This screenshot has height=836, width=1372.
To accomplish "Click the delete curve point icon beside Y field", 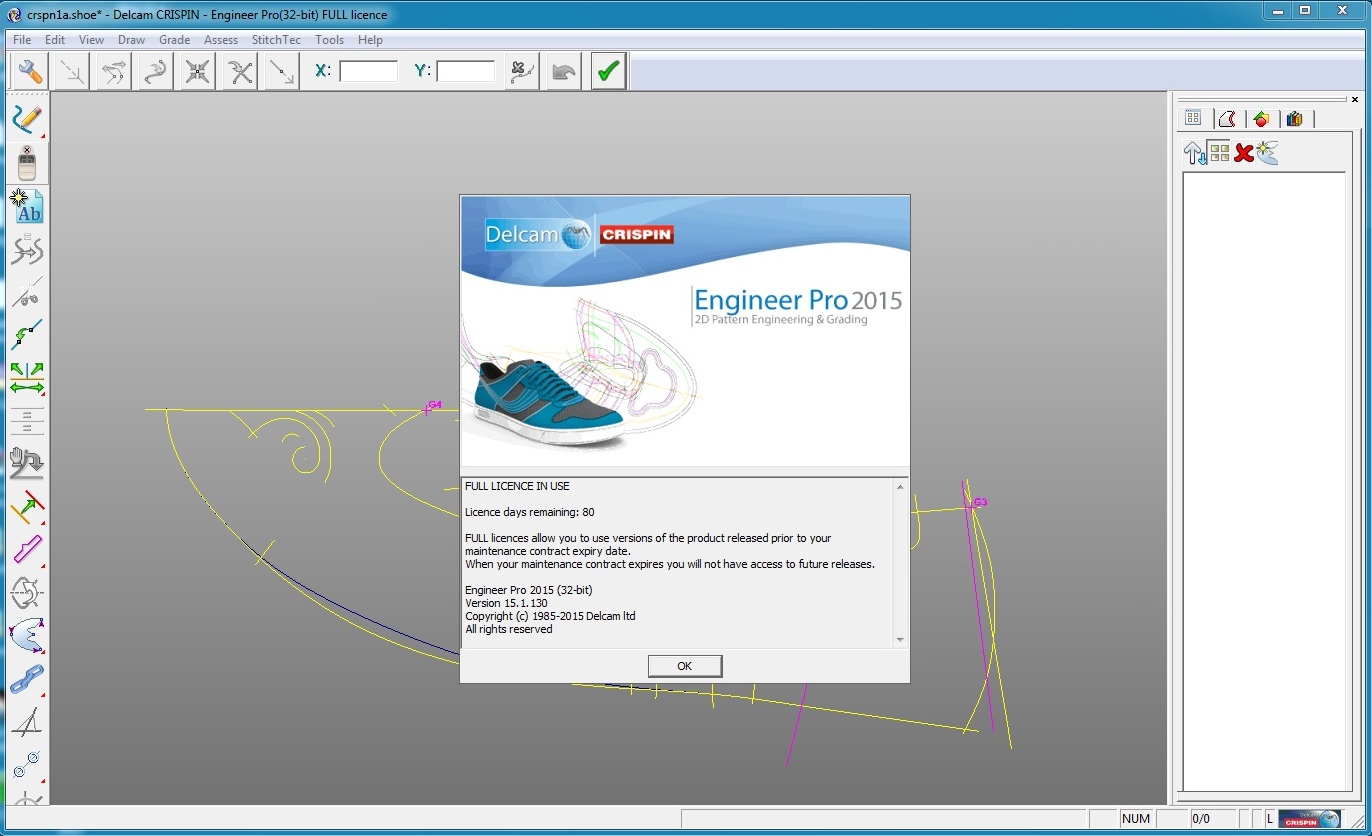I will (522, 72).
